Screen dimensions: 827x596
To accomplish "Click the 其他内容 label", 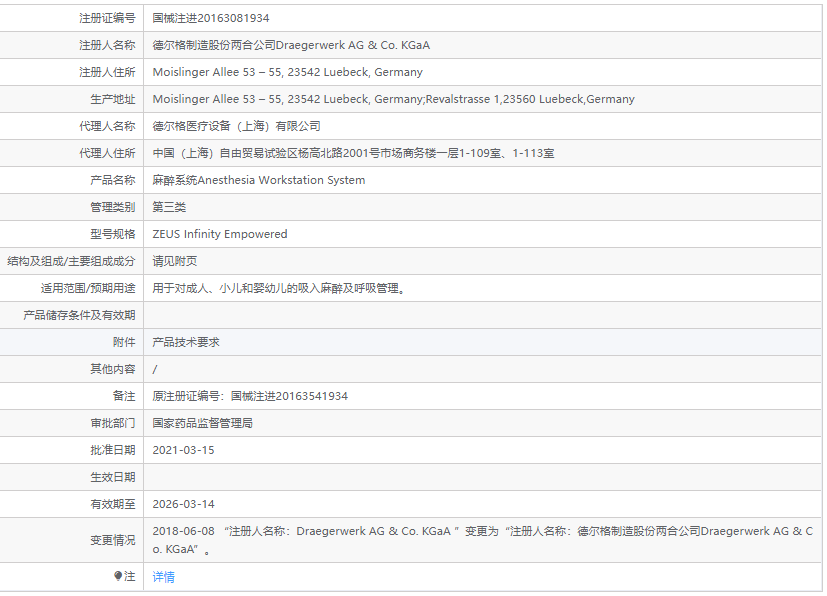I will (x=113, y=369).
